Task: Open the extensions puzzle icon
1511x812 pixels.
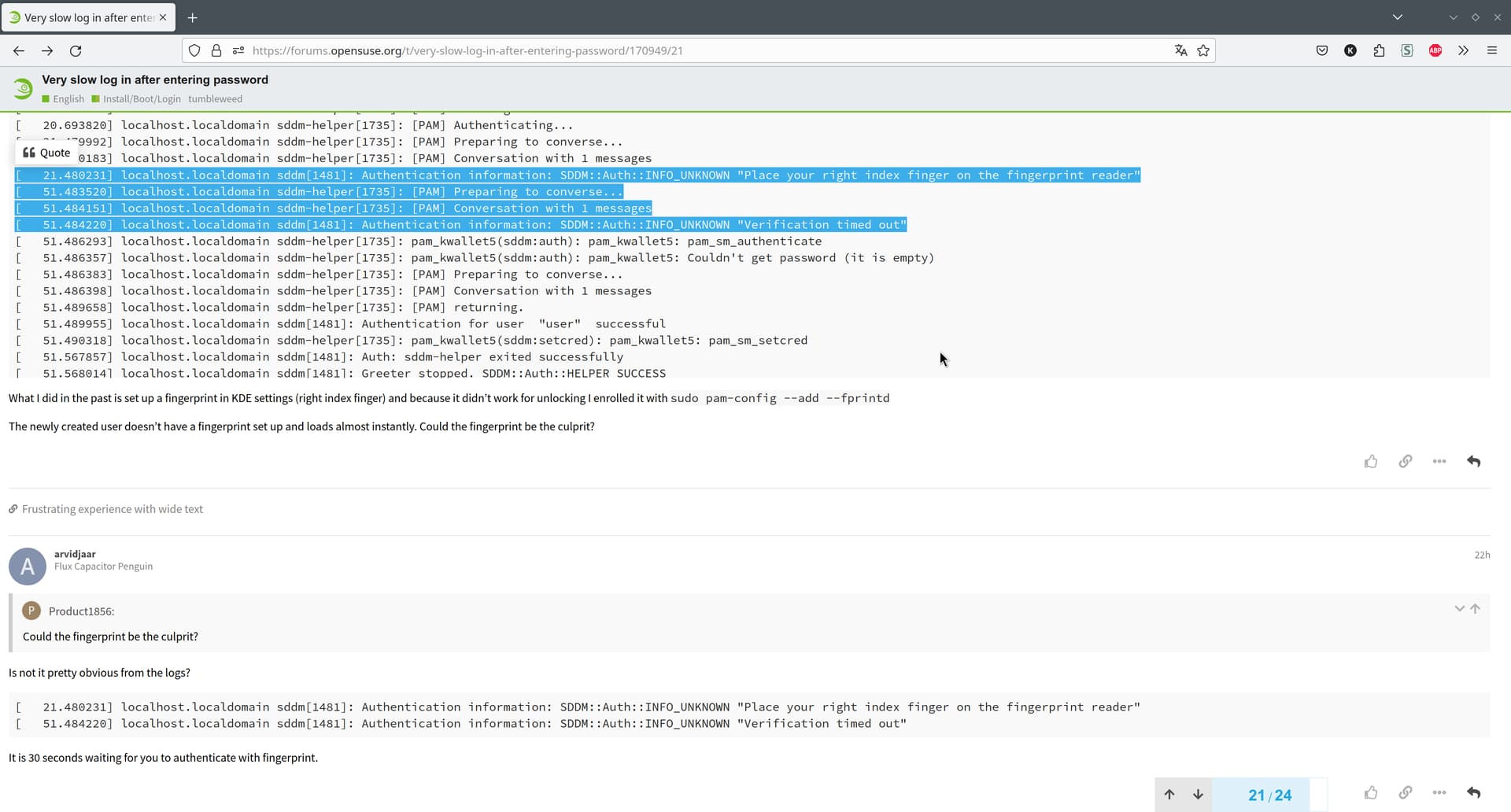Action: [x=1379, y=50]
